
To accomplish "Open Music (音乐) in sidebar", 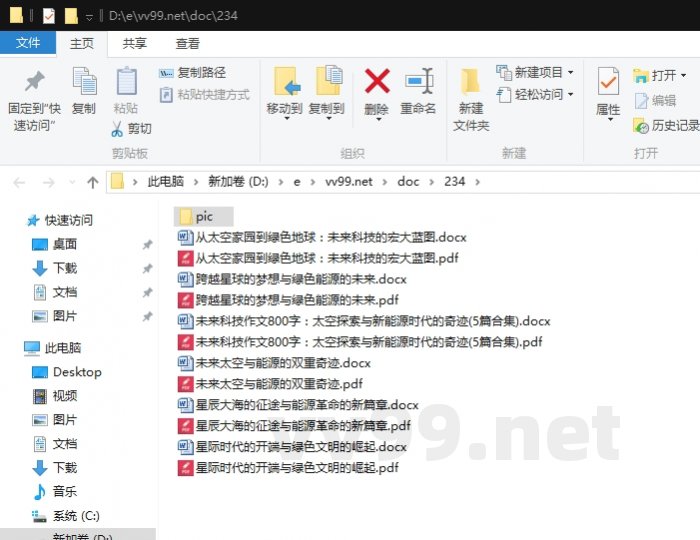I will pos(54,491).
